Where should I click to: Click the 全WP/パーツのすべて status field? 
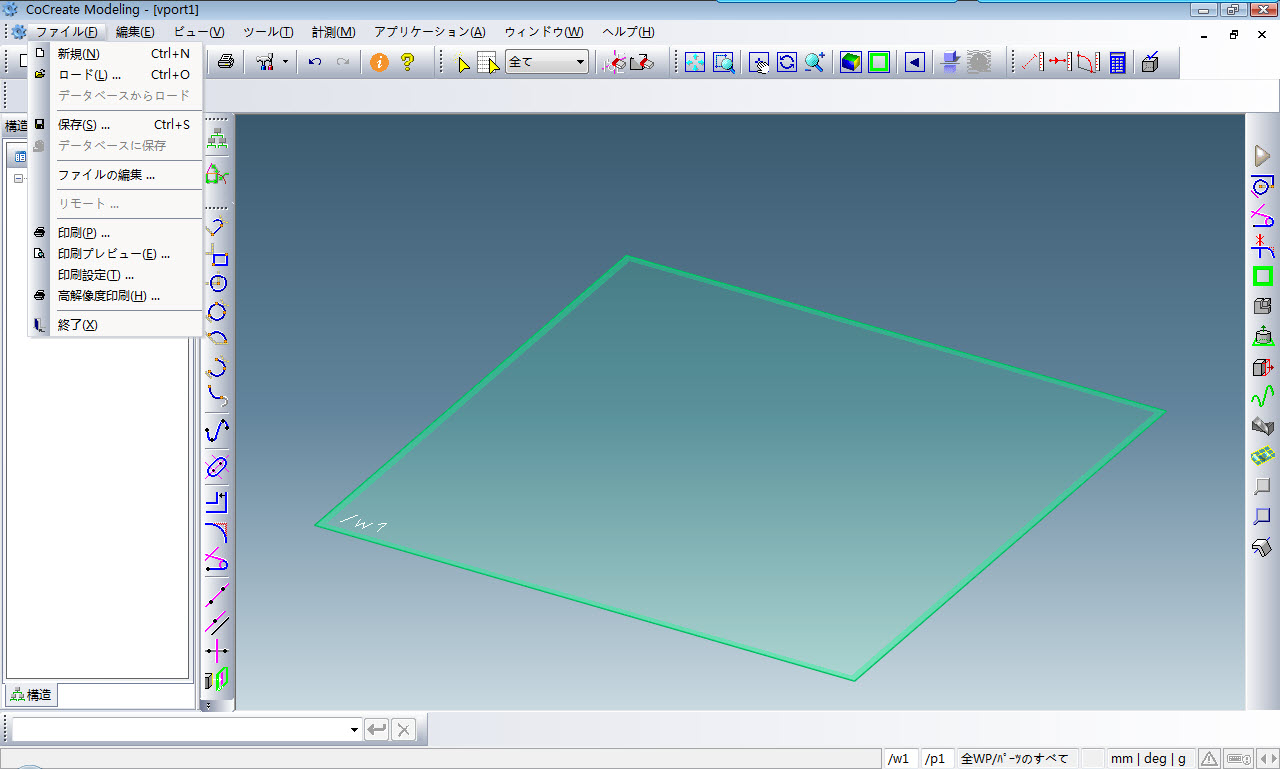1016,759
